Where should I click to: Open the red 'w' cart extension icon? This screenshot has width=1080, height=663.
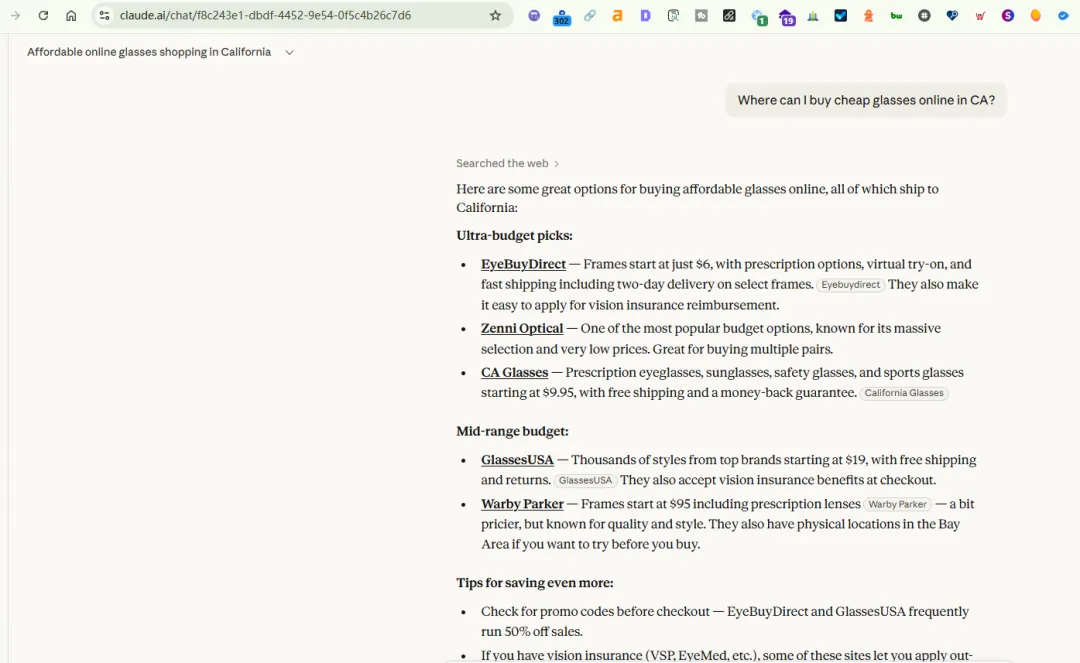point(980,15)
